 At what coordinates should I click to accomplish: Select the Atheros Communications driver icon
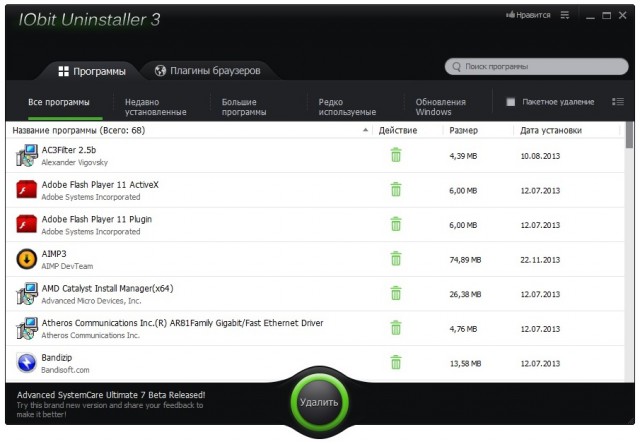point(27,329)
